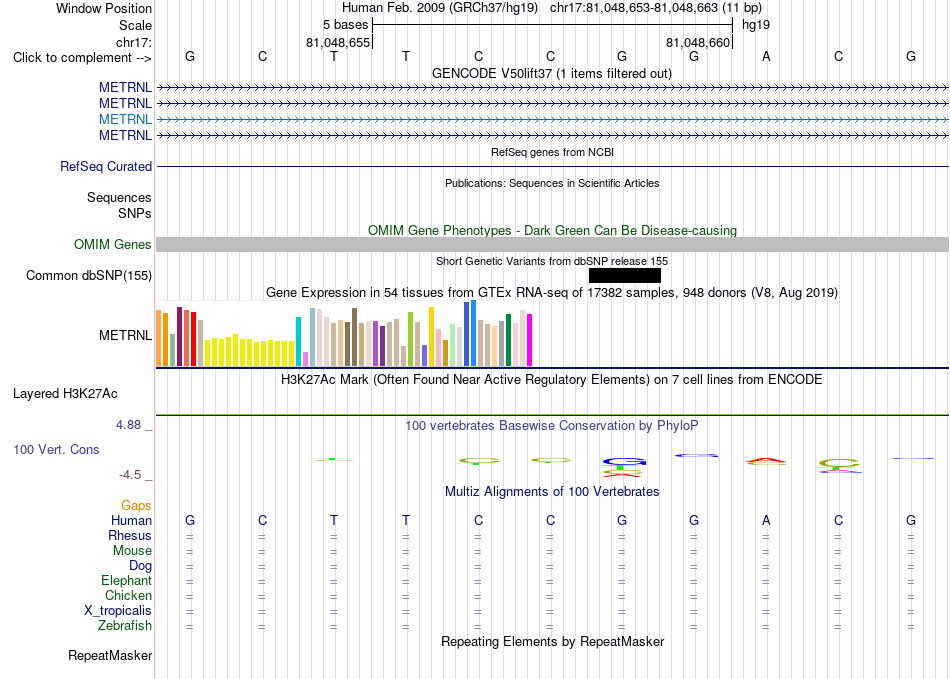Screen dimensions: 950x679
Task: Click the red A conservation logo
Action: tap(766, 462)
